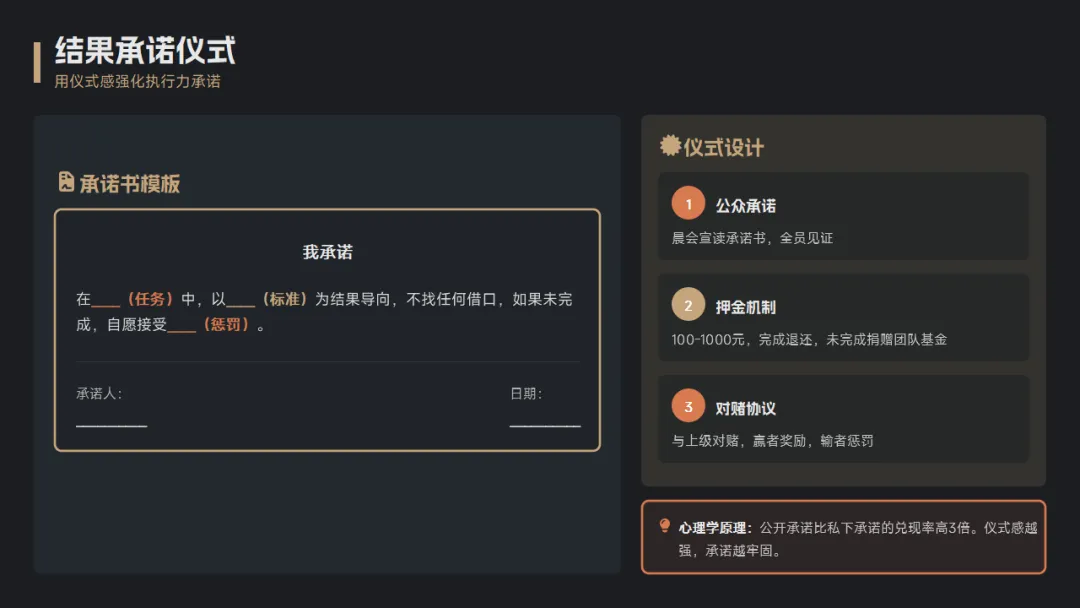Click the 结果承诺仪式 main title
The width and height of the screenshot is (1080, 608).
click(x=146, y=50)
